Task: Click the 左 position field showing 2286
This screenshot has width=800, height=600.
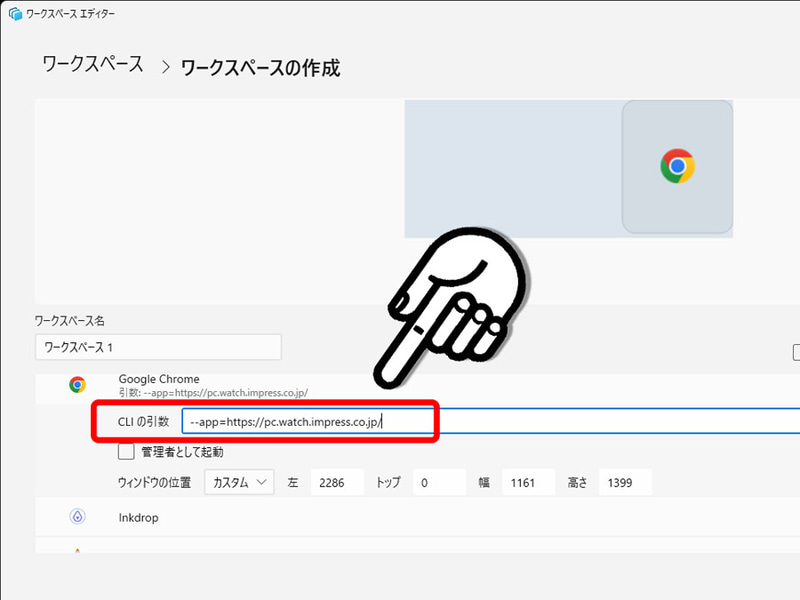Action: pos(337,482)
